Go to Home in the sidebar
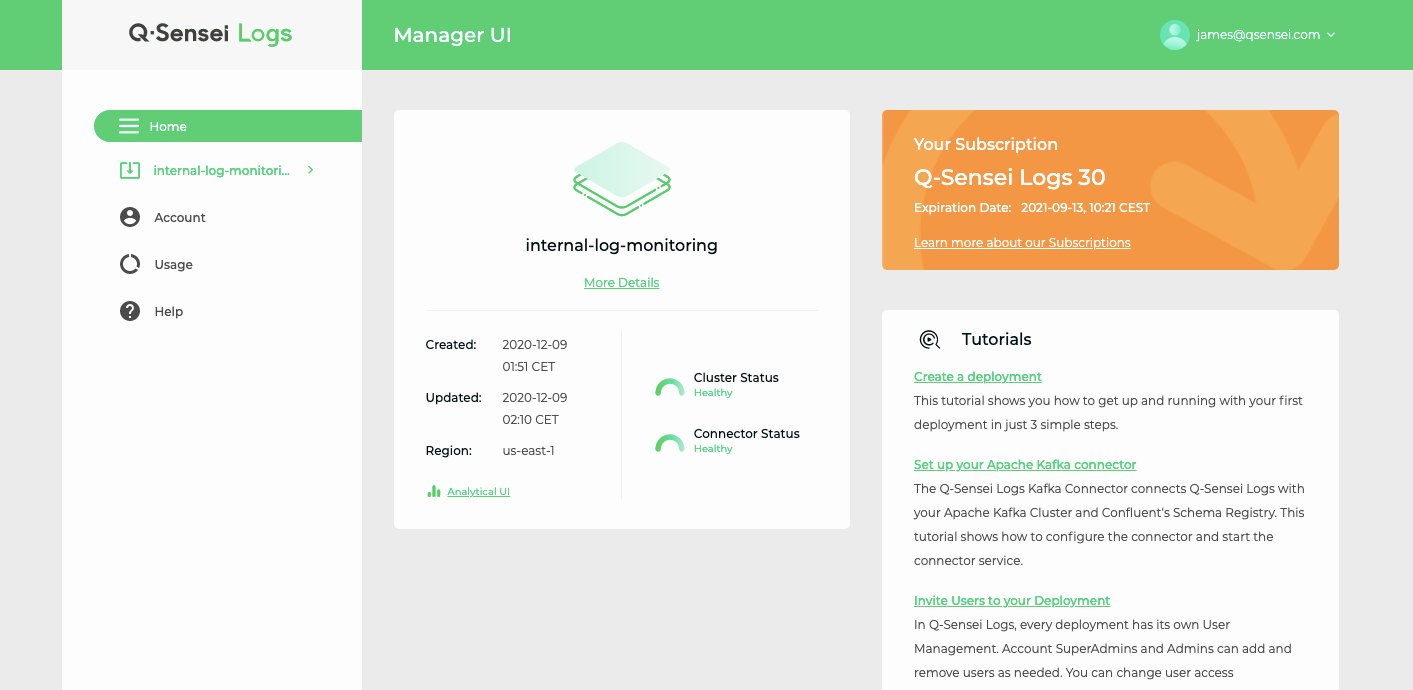This screenshot has width=1413, height=690. point(228,126)
